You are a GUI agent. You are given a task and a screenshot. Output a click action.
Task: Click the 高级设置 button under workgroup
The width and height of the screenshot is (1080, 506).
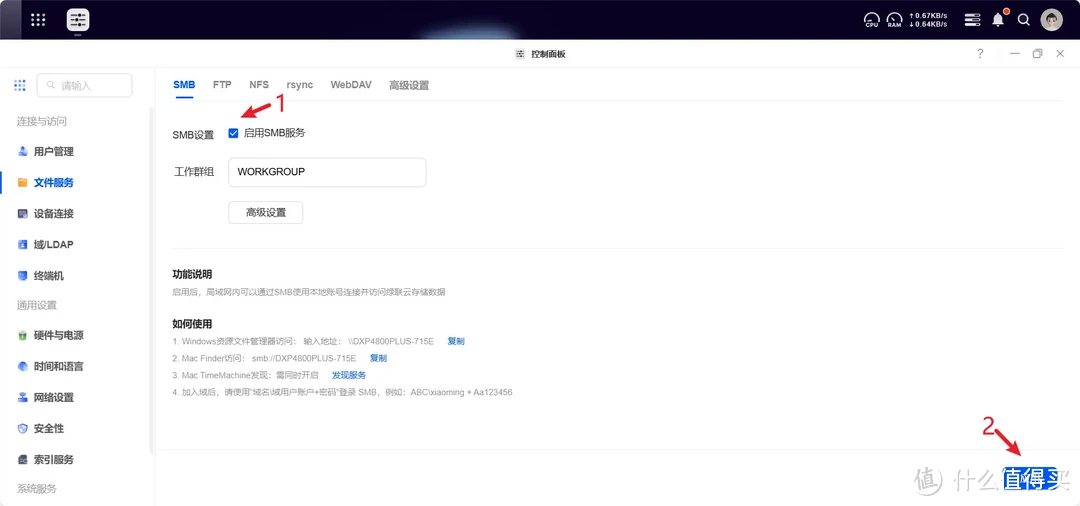(x=266, y=213)
